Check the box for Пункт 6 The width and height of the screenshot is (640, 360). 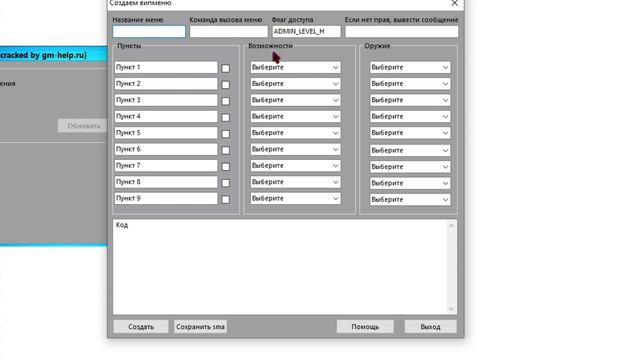[x=225, y=150]
